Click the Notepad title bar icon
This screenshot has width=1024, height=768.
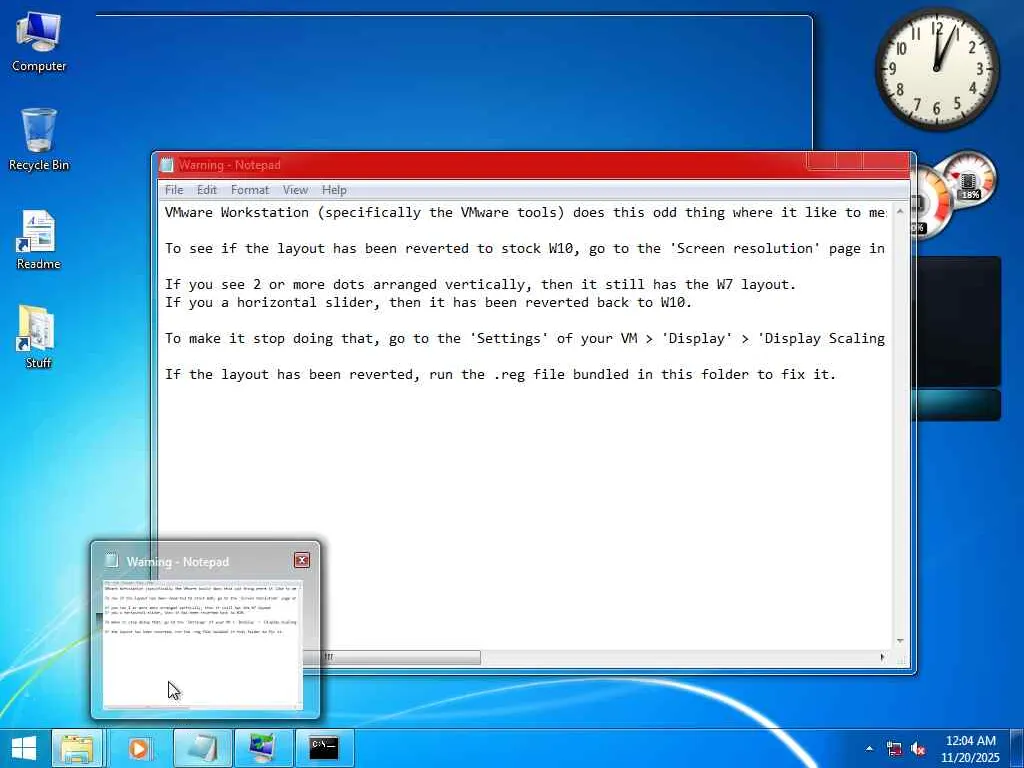pyautogui.click(x=167, y=165)
